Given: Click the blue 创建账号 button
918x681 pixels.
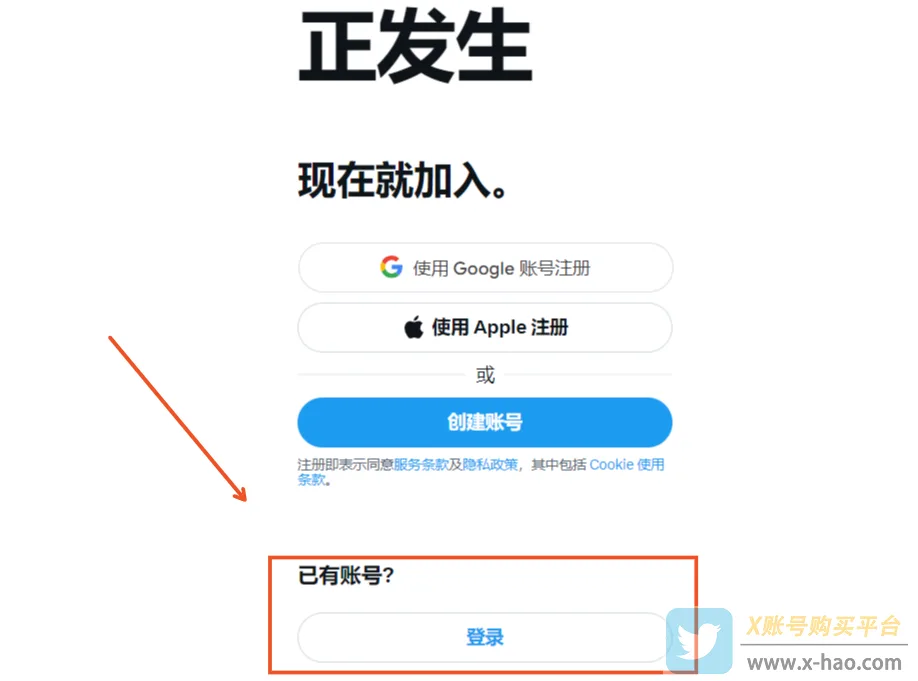Looking at the screenshot, I should click(485, 422).
